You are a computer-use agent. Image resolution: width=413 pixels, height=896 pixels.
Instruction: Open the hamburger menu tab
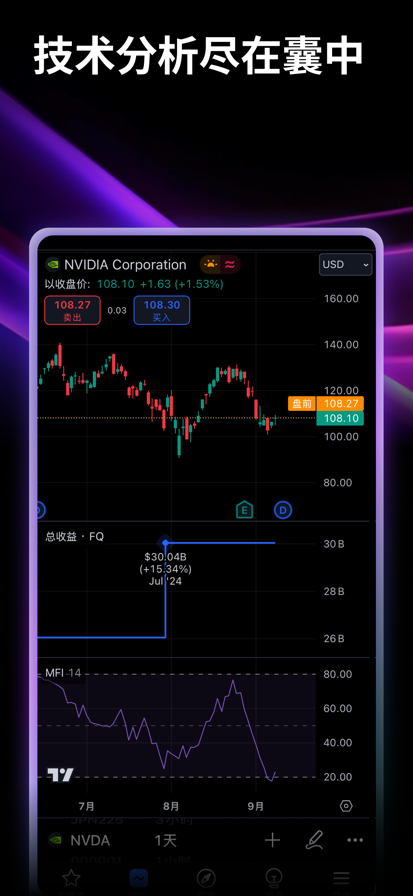pos(342,878)
